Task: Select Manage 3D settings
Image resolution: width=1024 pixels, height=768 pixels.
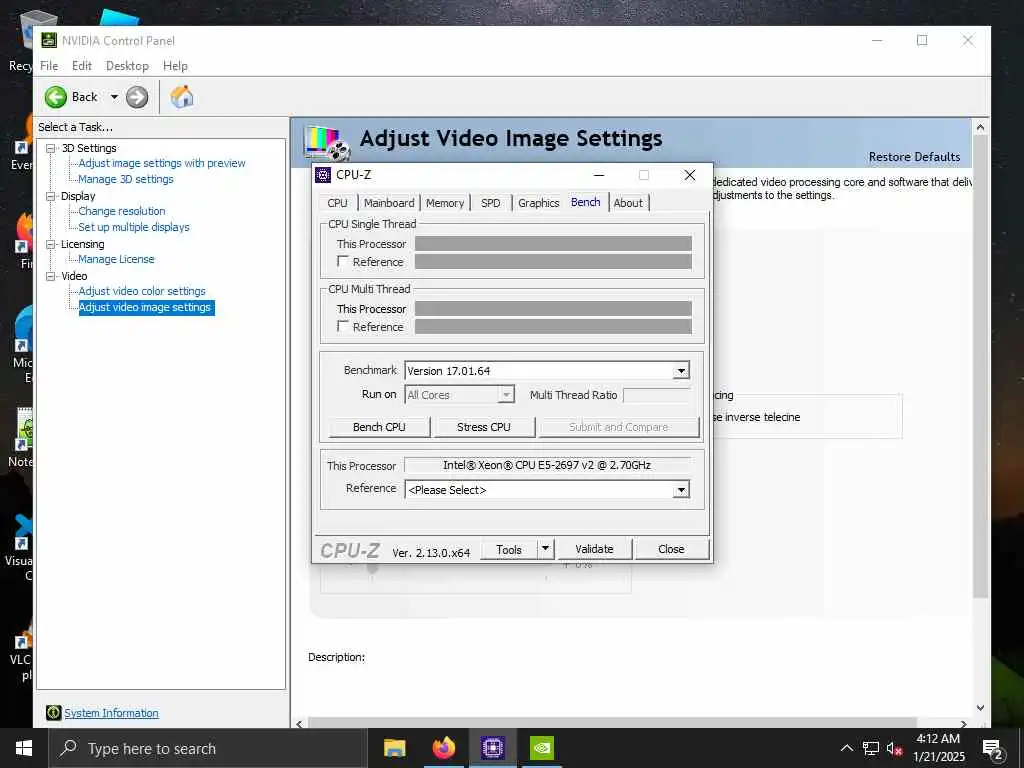Action: pyautogui.click(x=126, y=179)
